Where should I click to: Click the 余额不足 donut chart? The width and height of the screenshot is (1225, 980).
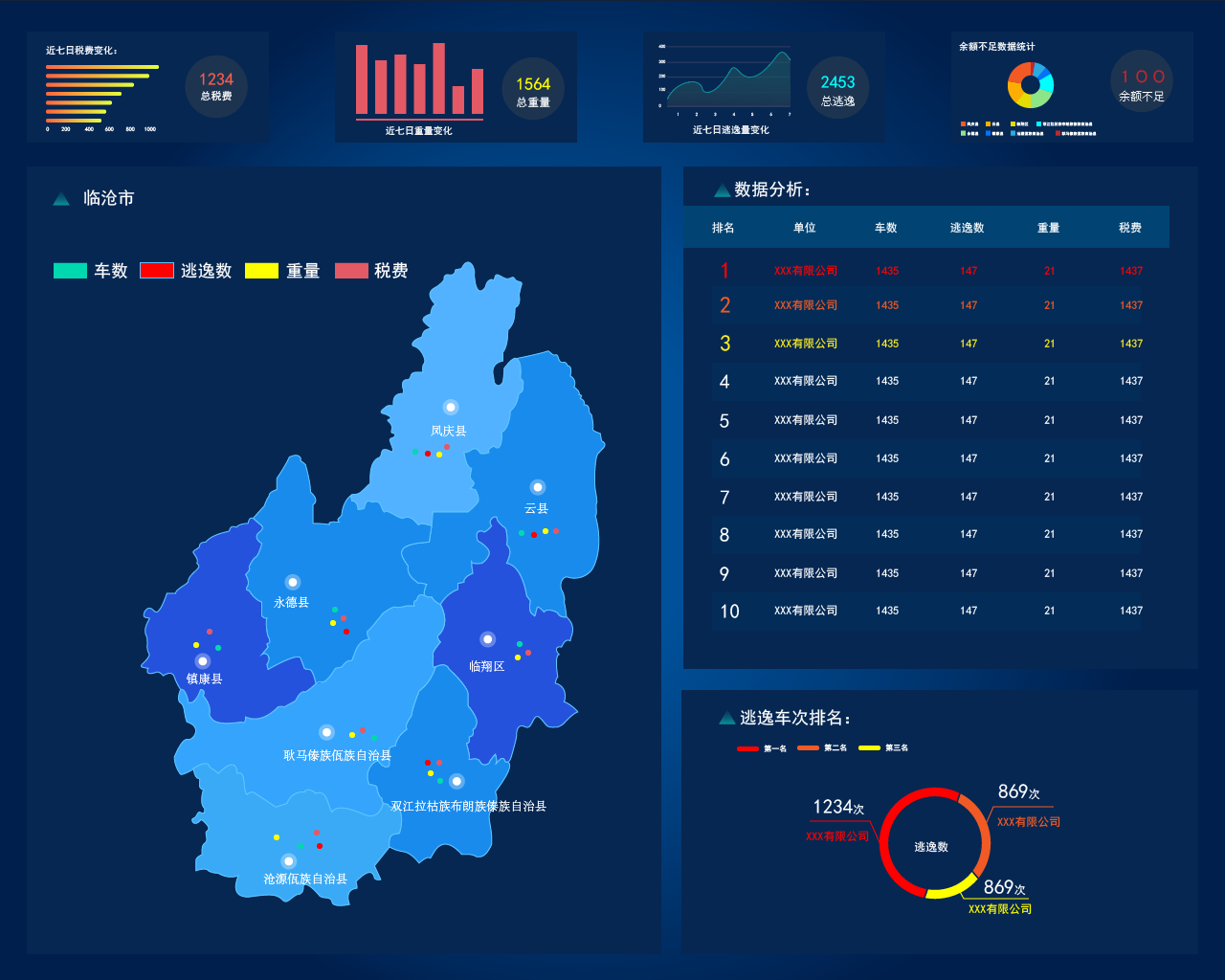[x=1031, y=85]
